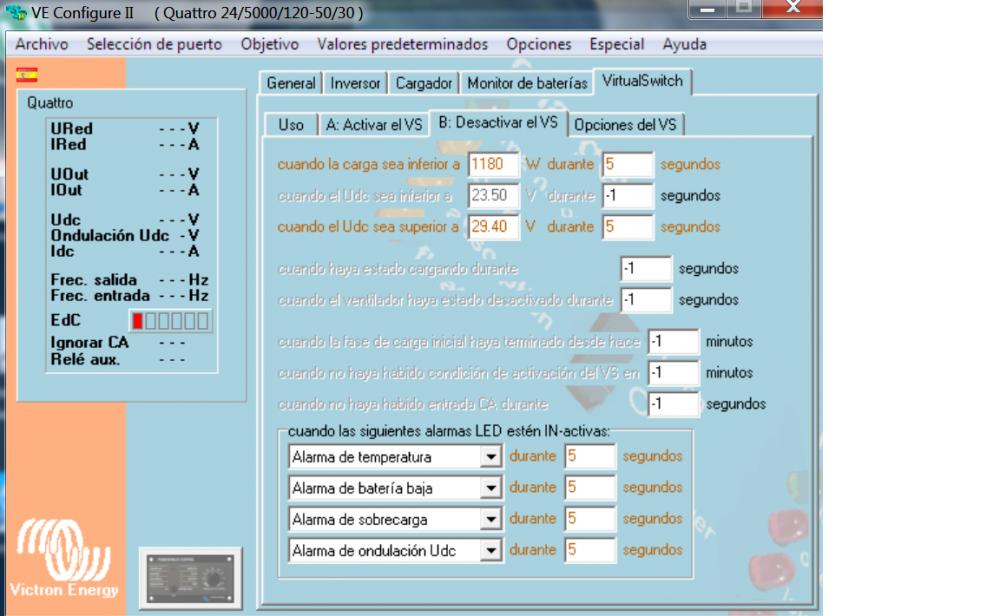Click seconds field for Udc superior condition
The image size is (1000, 616).
click(628, 227)
